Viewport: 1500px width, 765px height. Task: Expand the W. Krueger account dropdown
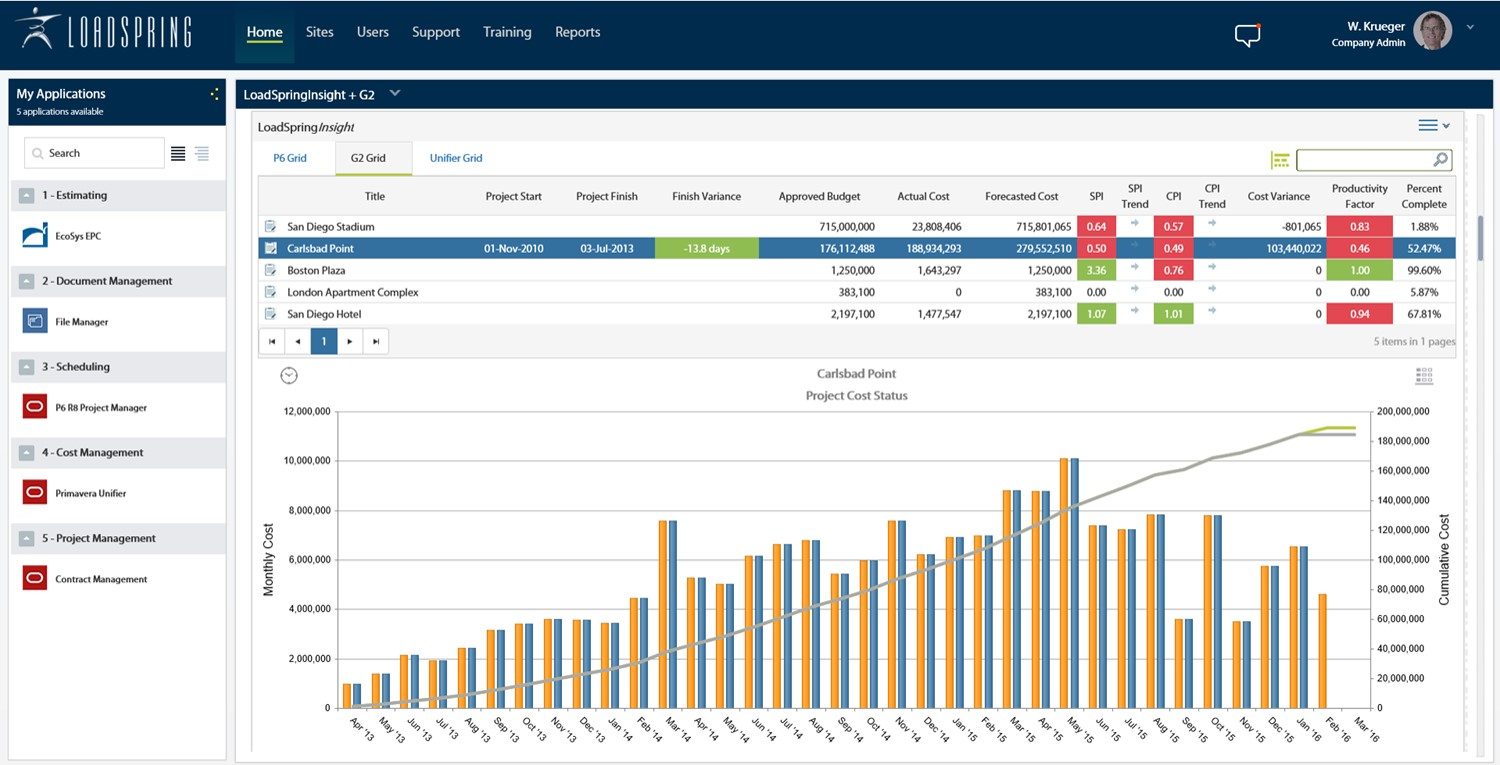[x=1470, y=27]
